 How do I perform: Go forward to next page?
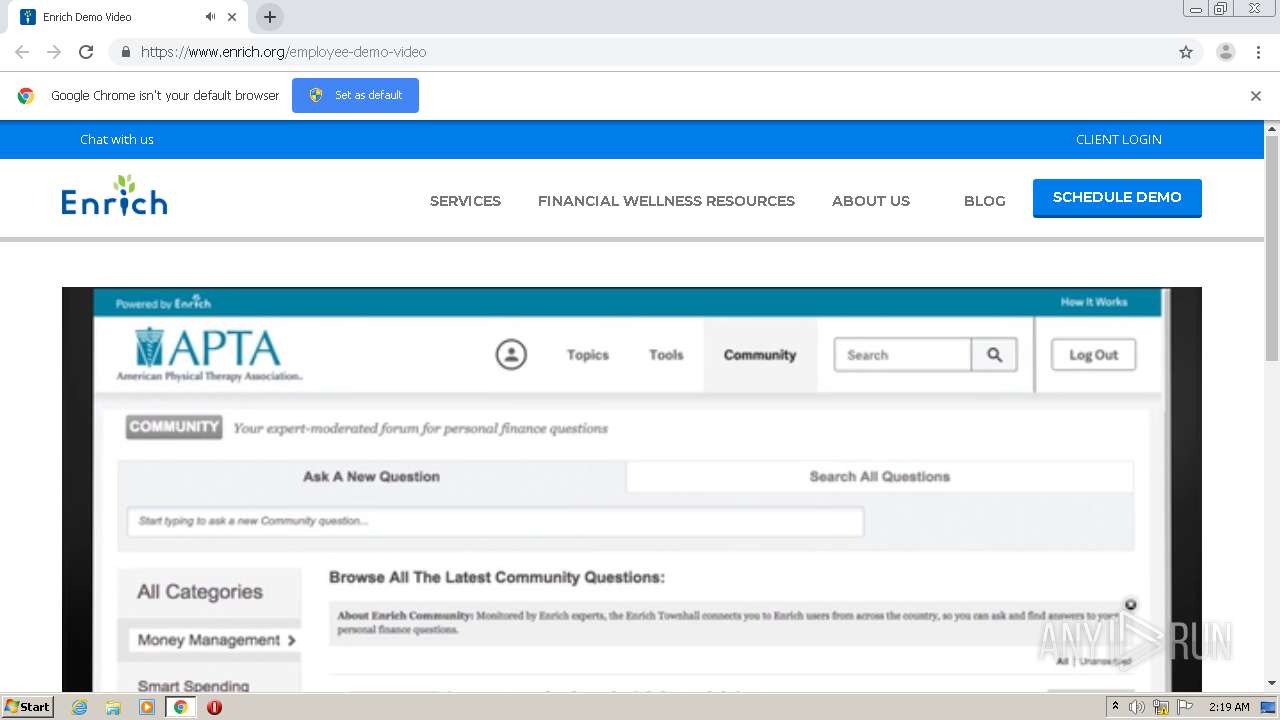pos(54,52)
